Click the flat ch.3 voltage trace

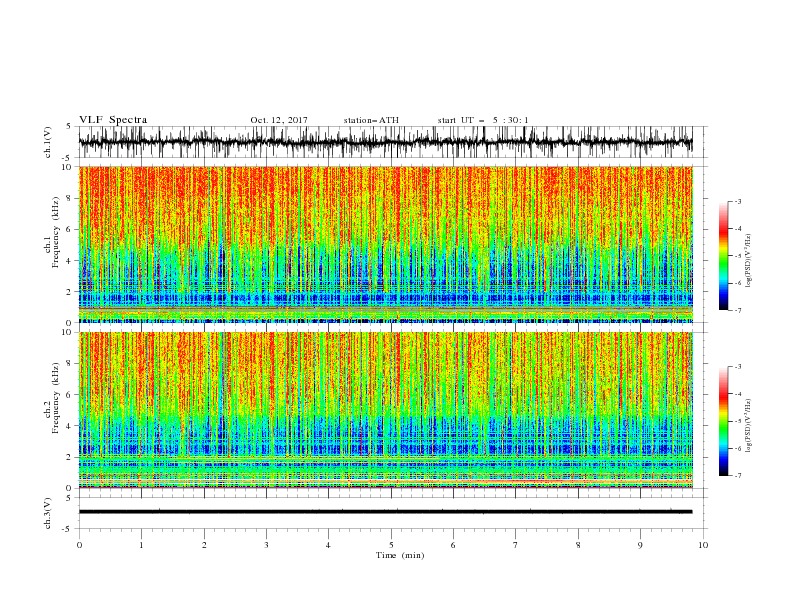coord(385,512)
